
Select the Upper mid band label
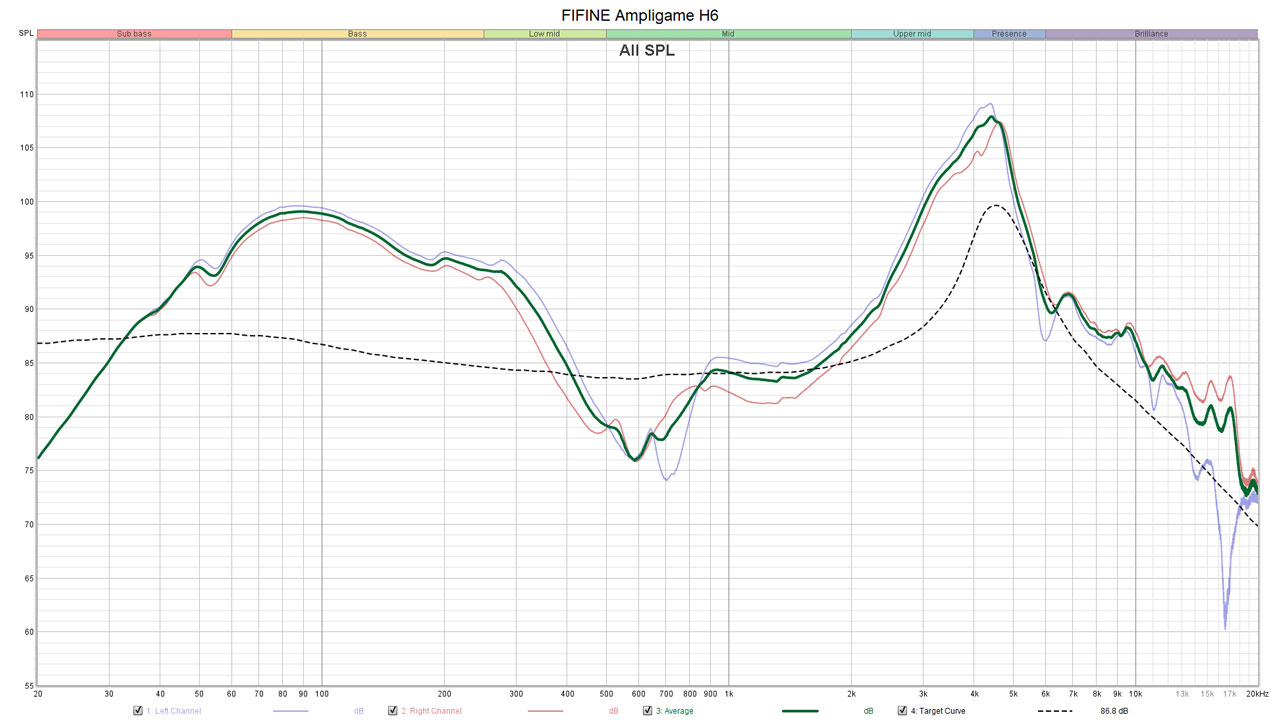(x=912, y=34)
